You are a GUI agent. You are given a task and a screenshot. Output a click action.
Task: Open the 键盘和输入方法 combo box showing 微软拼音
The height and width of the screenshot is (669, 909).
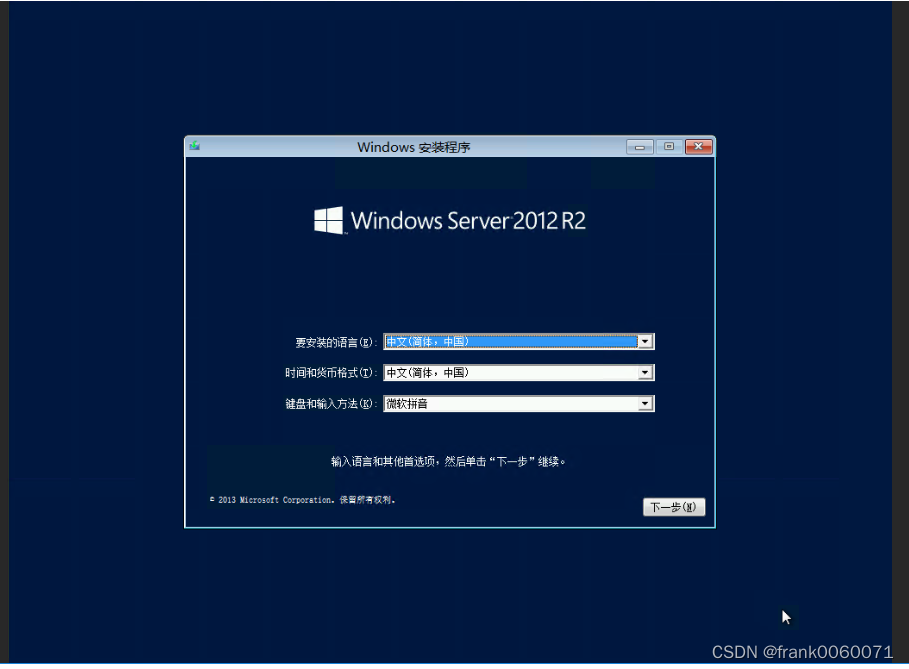[x=519, y=403]
